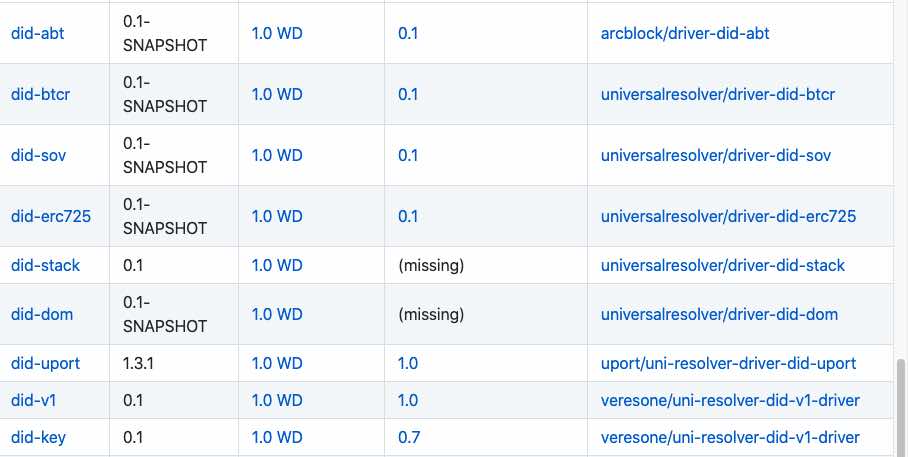Open the did-stack method link
The height and width of the screenshot is (457, 908).
[x=45, y=265]
